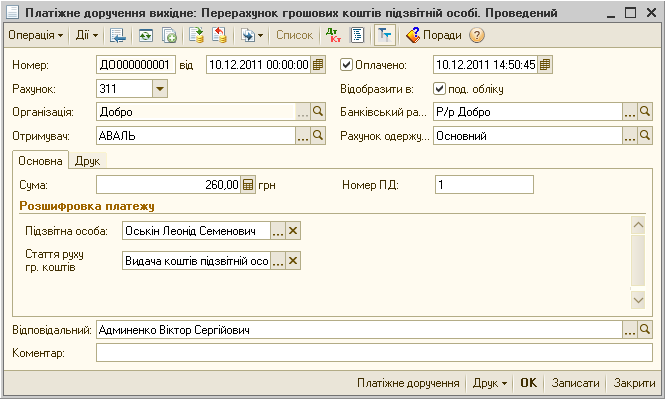Click the calculator icon in Сума field
This screenshot has width=665, height=399.
248,185
